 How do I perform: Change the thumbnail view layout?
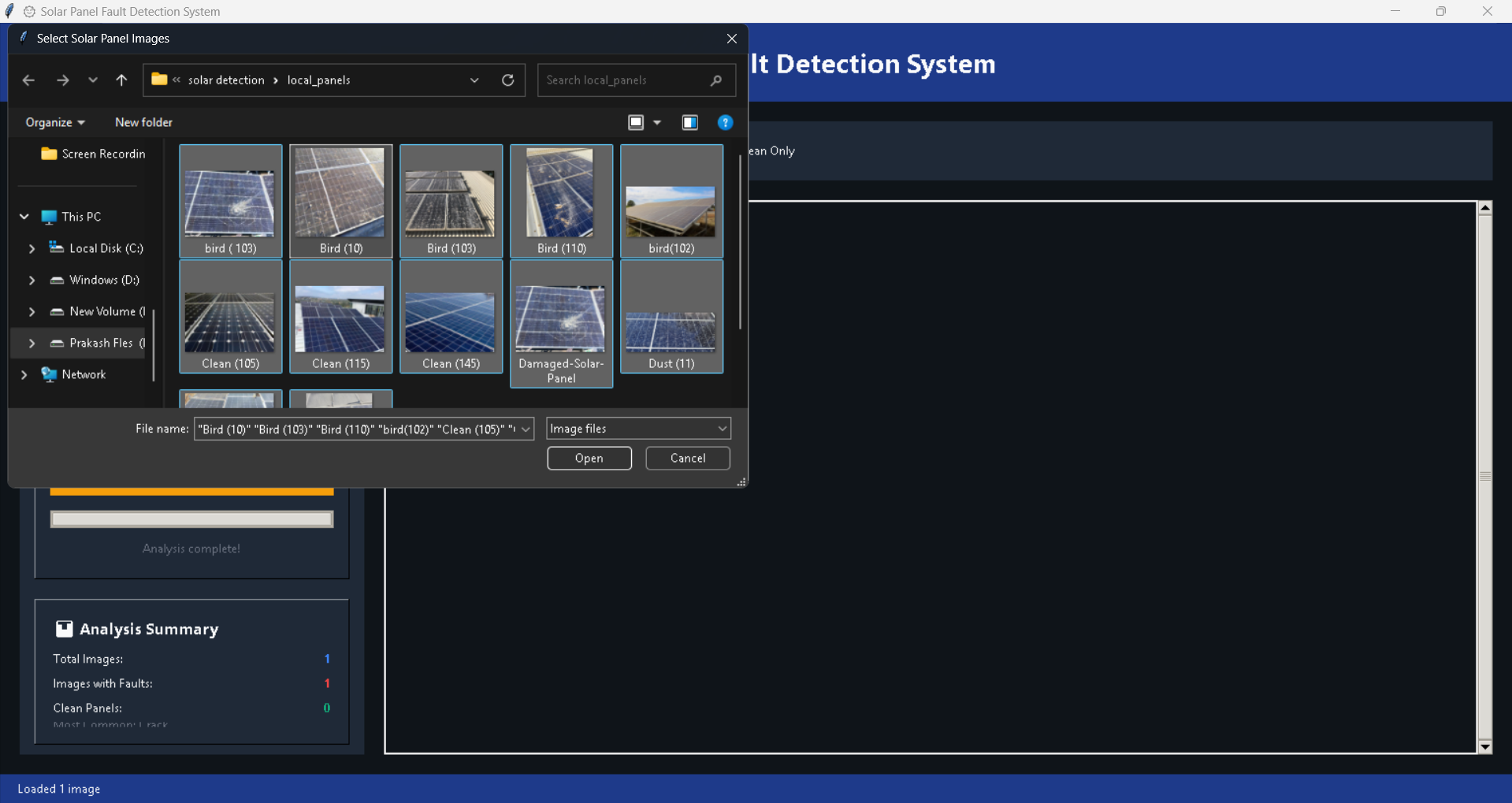coord(636,122)
